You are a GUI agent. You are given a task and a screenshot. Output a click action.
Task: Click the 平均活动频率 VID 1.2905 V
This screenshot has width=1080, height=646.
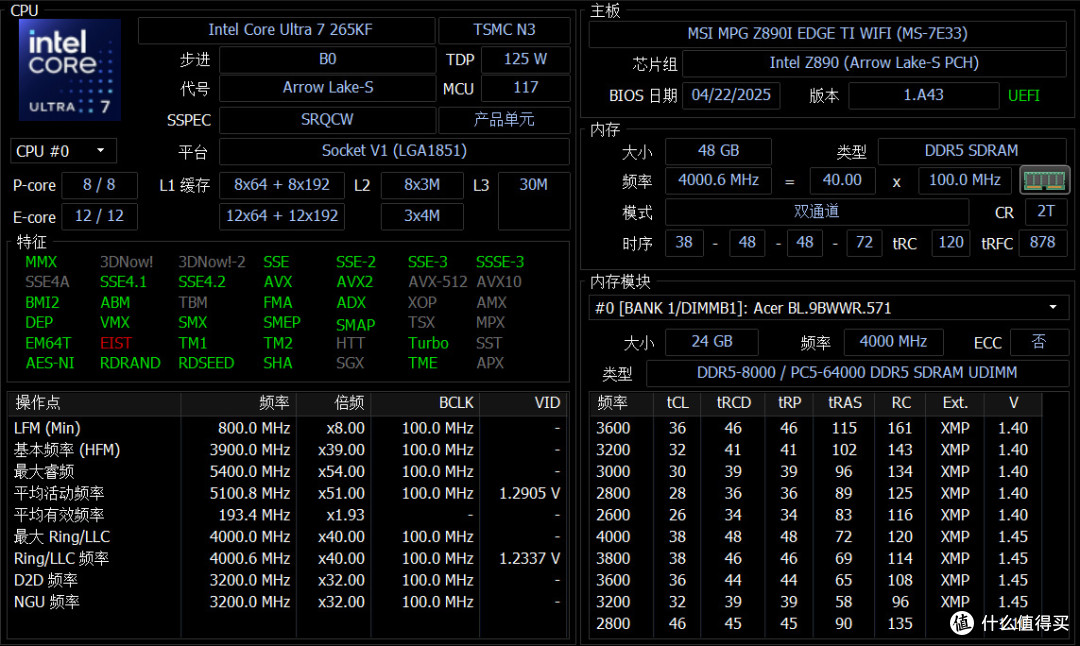pos(529,494)
